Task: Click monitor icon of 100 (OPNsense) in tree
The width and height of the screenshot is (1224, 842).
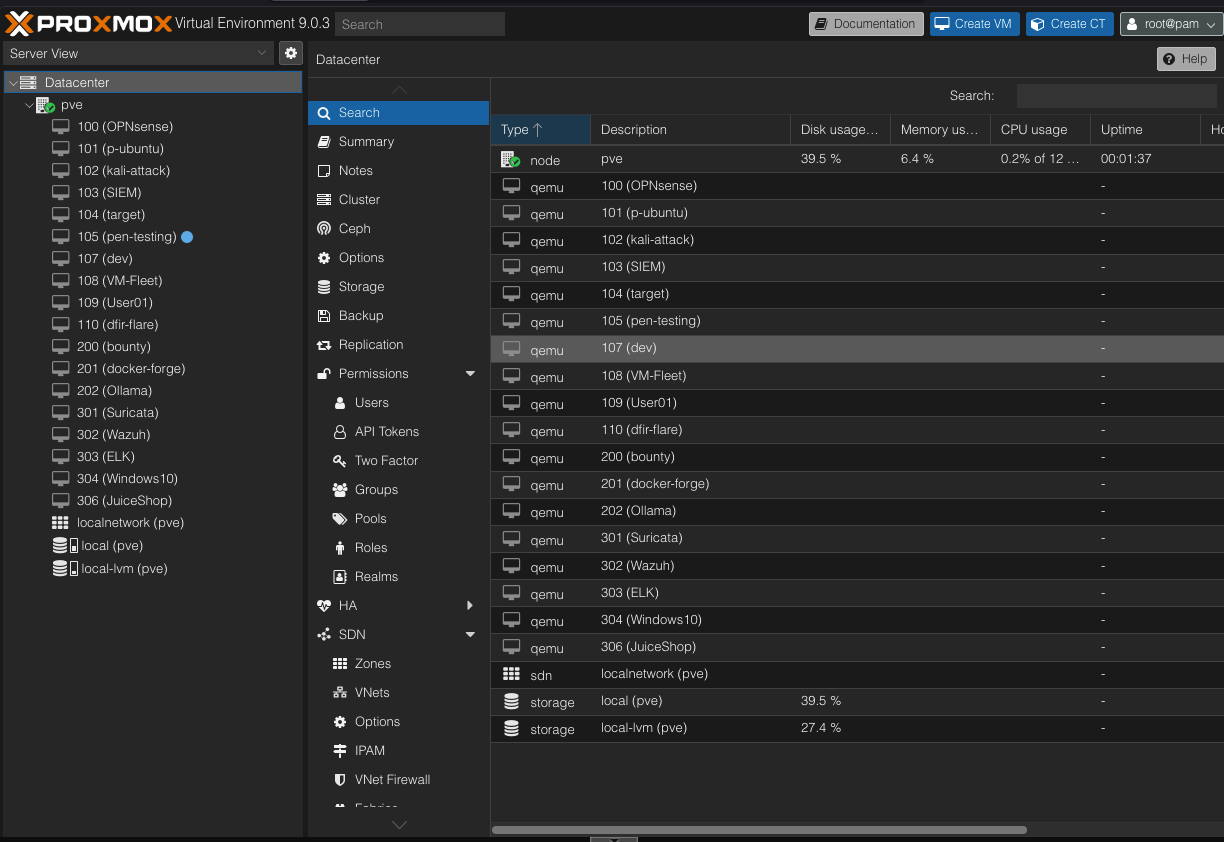Action: pos(61,127)
